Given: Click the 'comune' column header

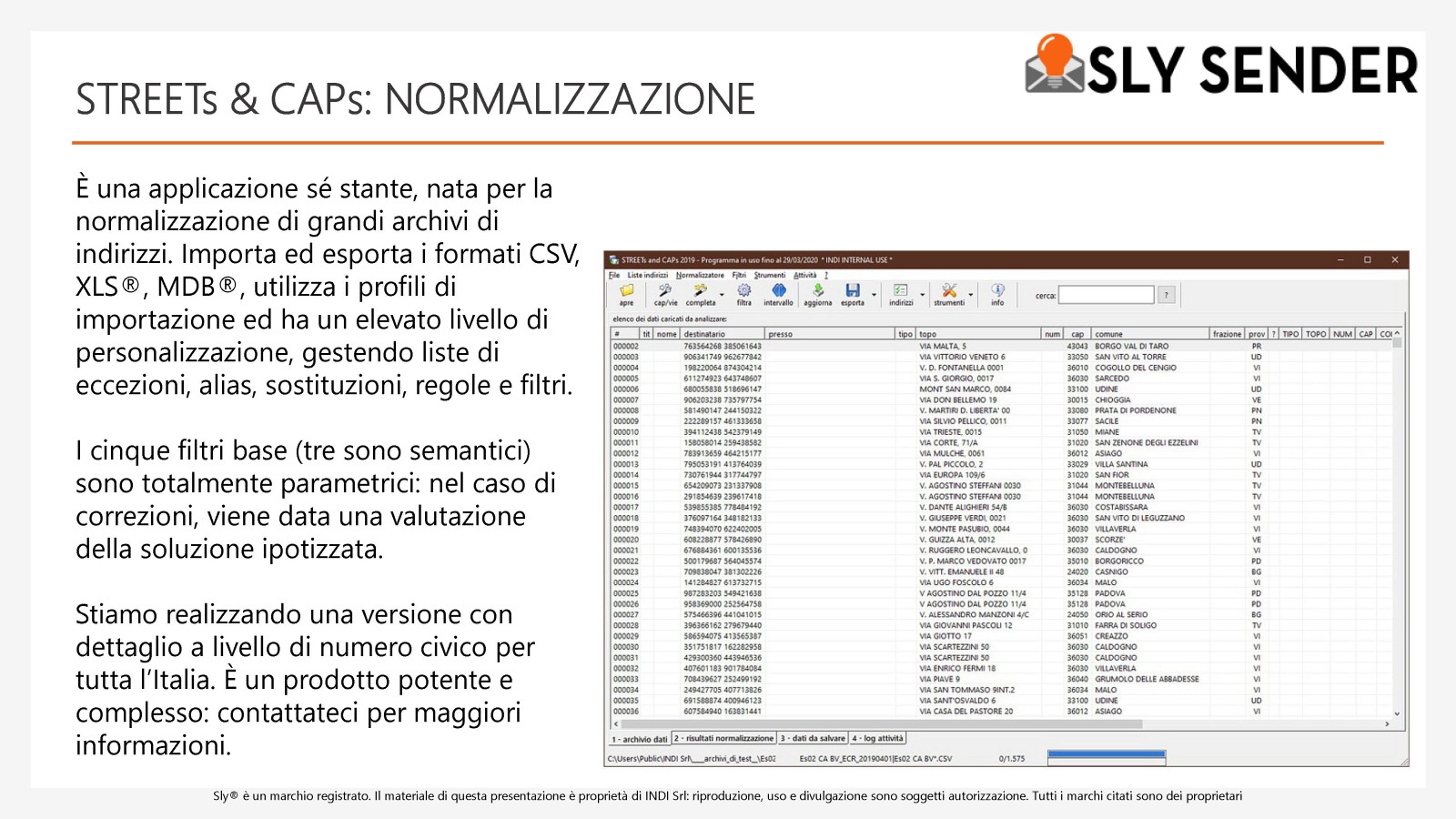Looking at the screenshot, I should point(1150,334).
